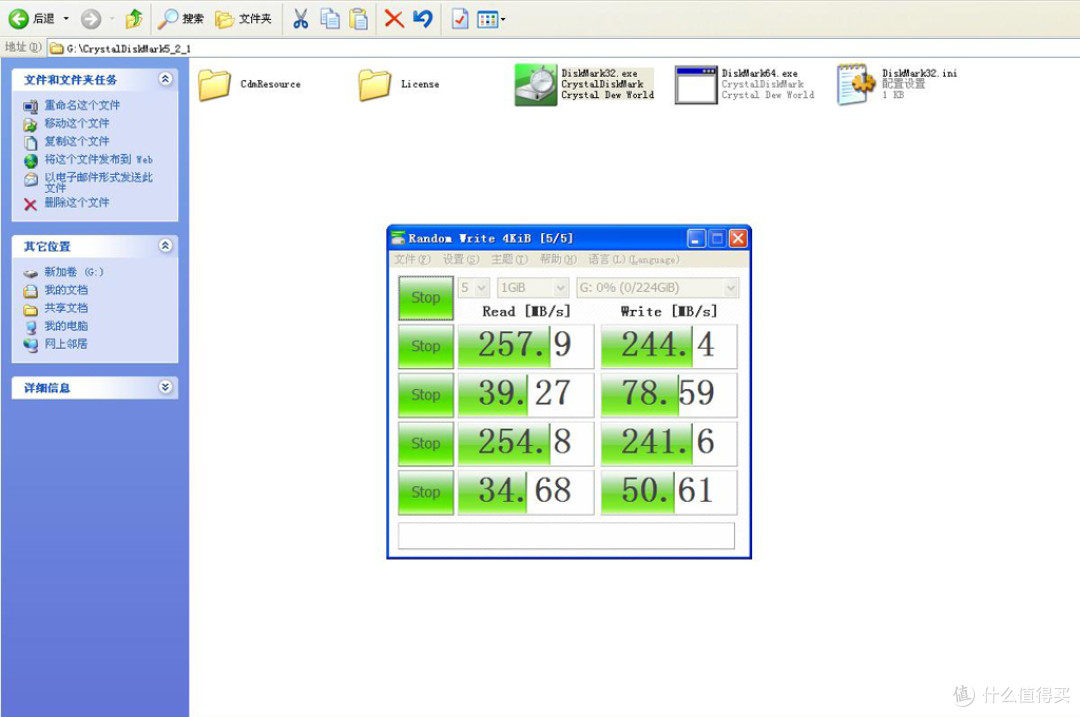Viewport: 1080px width, 717px height.
Task: Open Back button history dropdown arrow
Action: 66,19
